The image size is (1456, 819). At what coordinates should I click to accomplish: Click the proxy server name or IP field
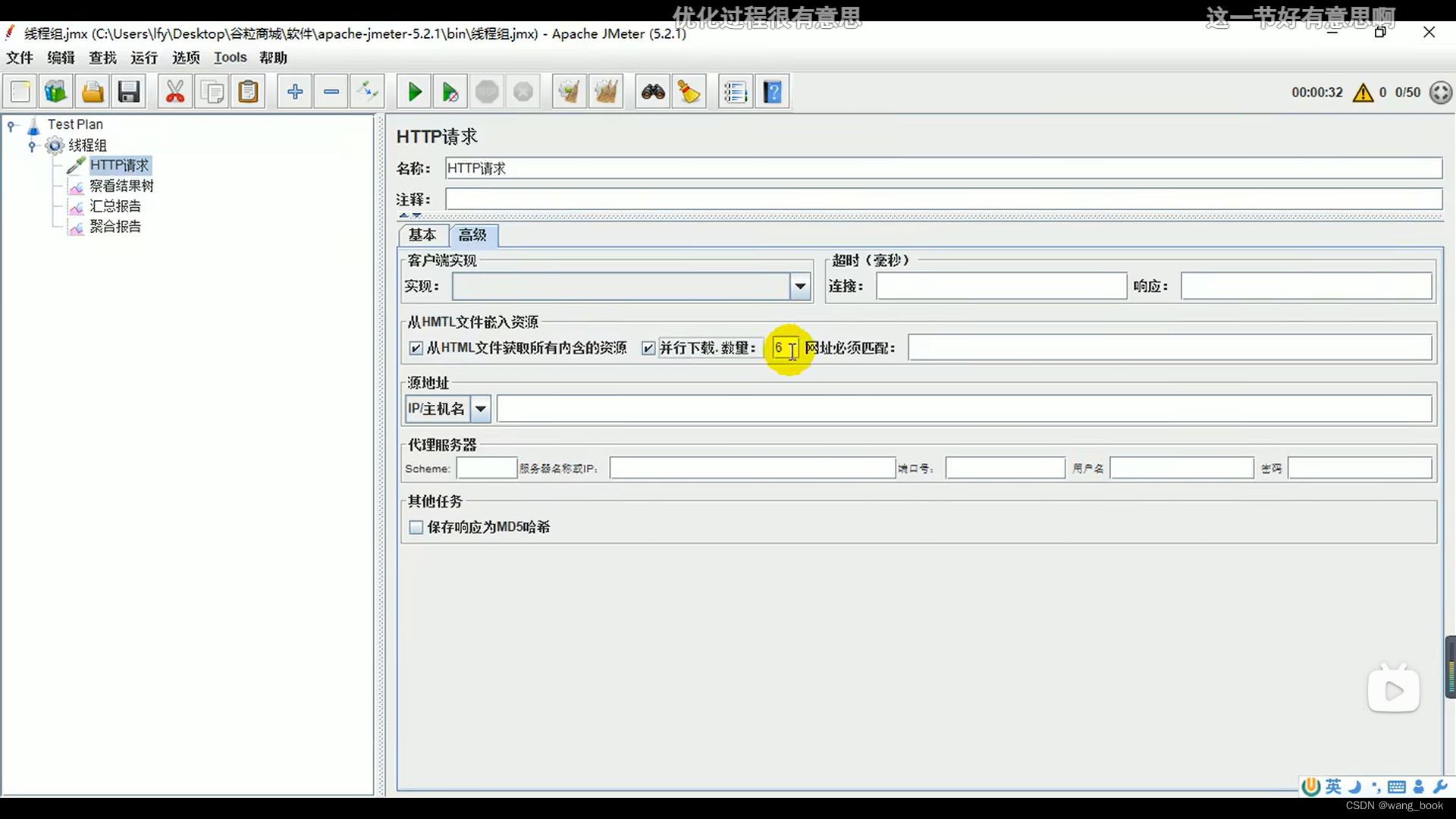(752, 469)
